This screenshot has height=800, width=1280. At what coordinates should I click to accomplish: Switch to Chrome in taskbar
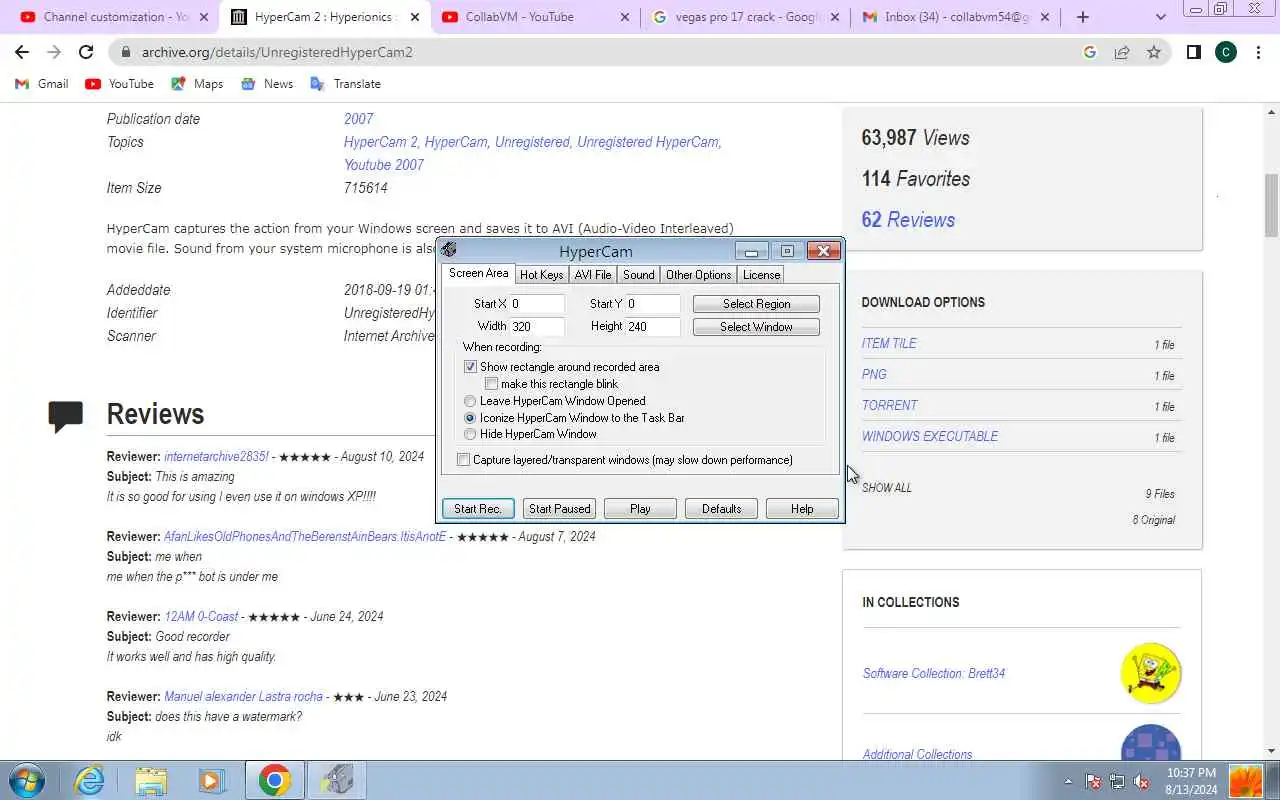(x=274, y=780)
